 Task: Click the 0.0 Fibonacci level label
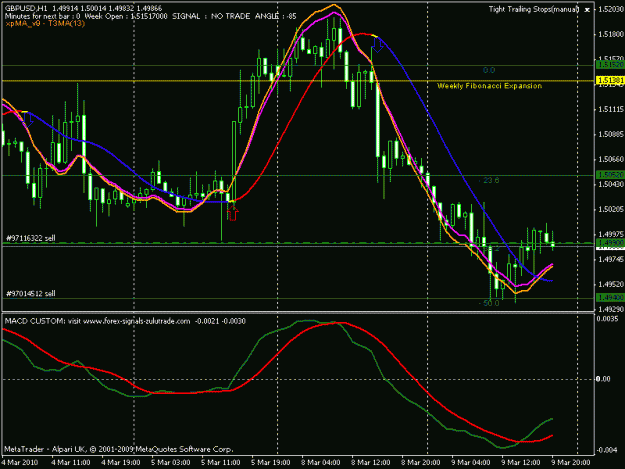[x=489, y=71]
